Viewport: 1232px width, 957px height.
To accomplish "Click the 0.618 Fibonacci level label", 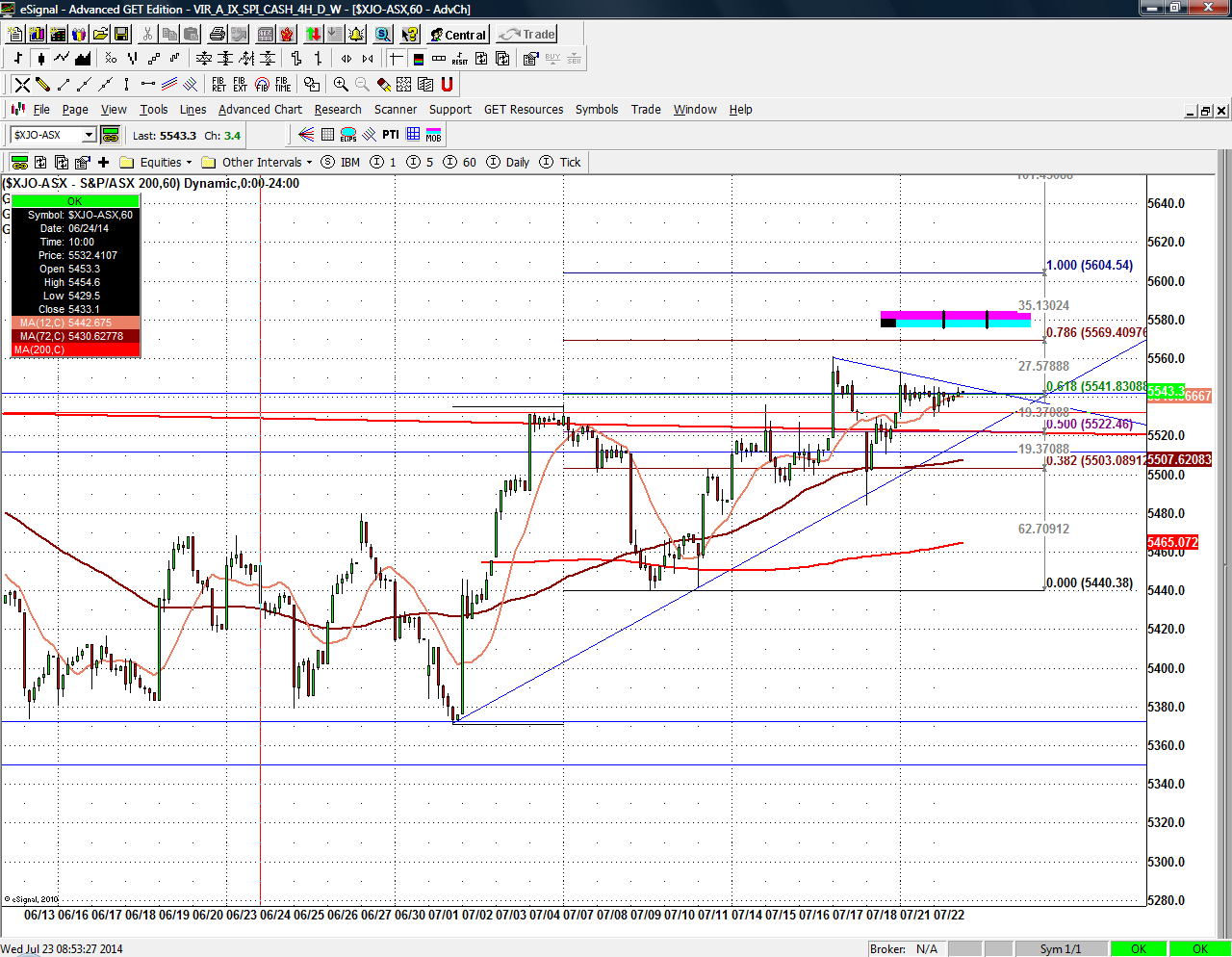I will 1095,386.
